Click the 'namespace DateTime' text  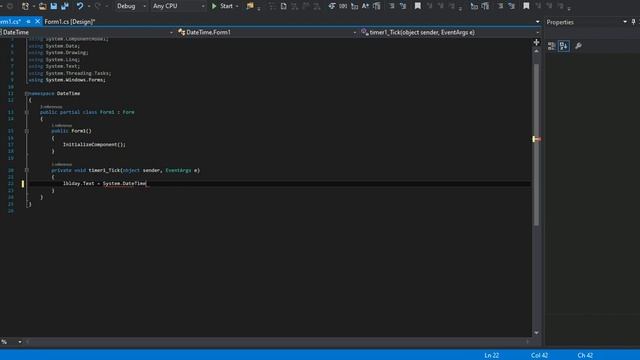tap(54, 93)
